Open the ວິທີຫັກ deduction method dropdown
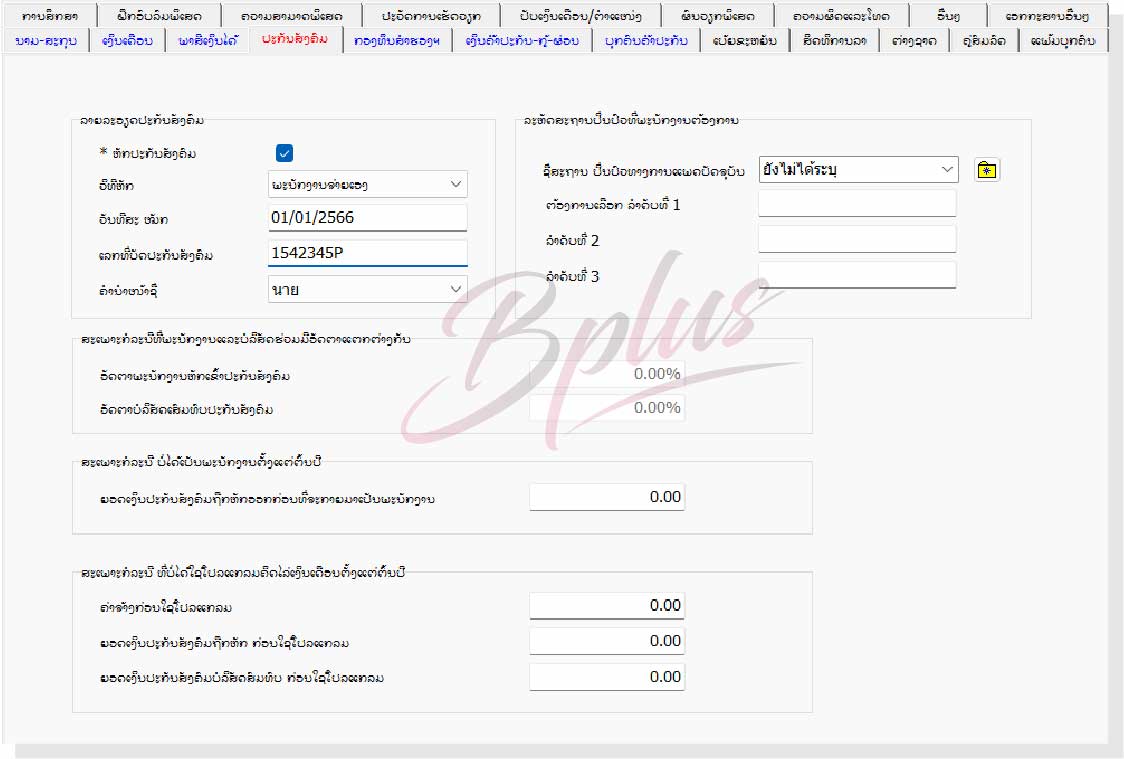The width and height of the screenshot is (1124, 759). (x=368, y=184)
